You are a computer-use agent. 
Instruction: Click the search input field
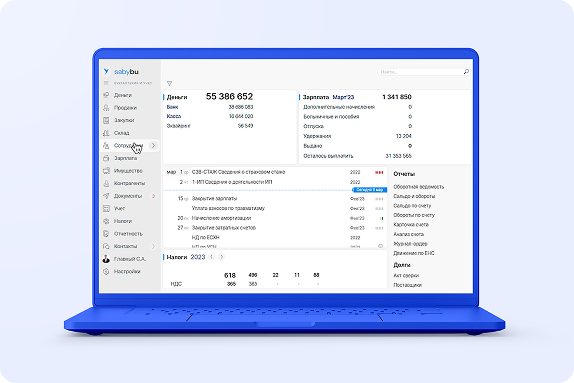pyautogui.click(x=420, y=72)
